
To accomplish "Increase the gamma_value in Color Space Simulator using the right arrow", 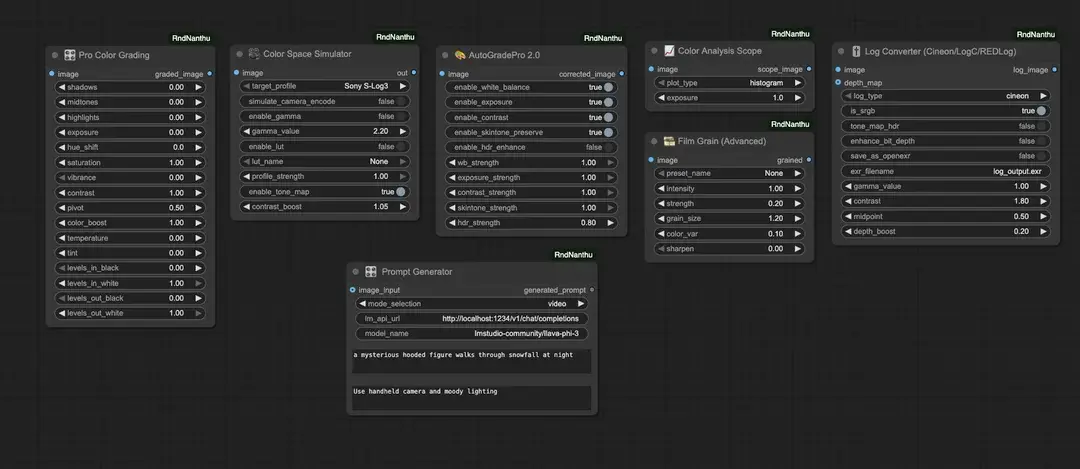I will [x=405, y=131].
